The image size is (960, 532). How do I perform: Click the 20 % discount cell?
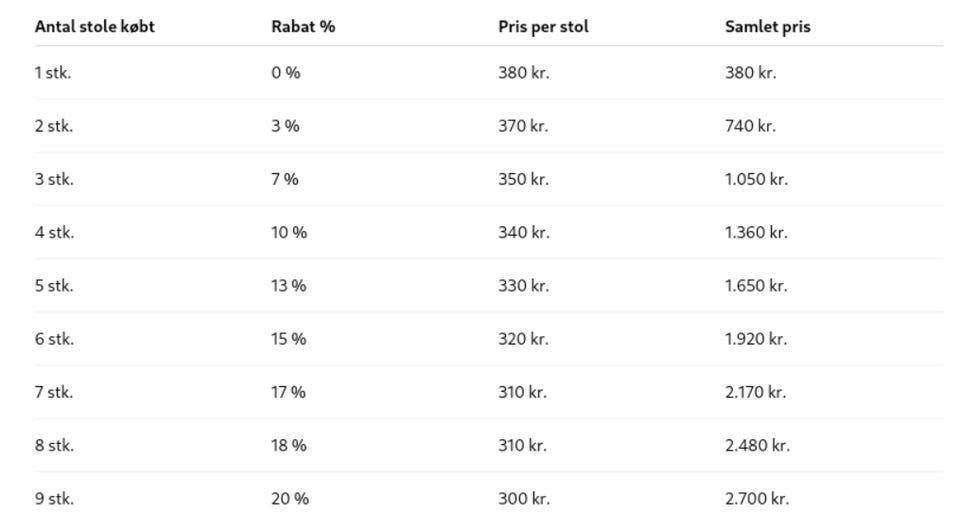tap(290, 499)
